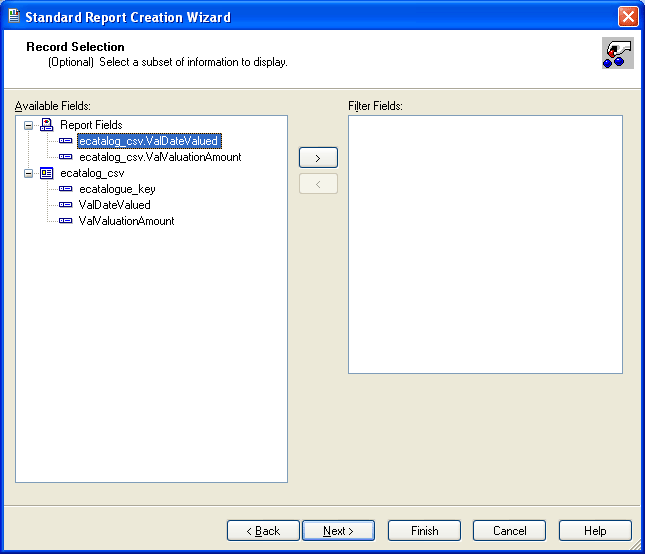Image resolution: width=645 pixels, height=554 pixels.
Task: Click field icon beside ecatalog_csv.ValValuationAmount
Action: click(x=66, y=157)
